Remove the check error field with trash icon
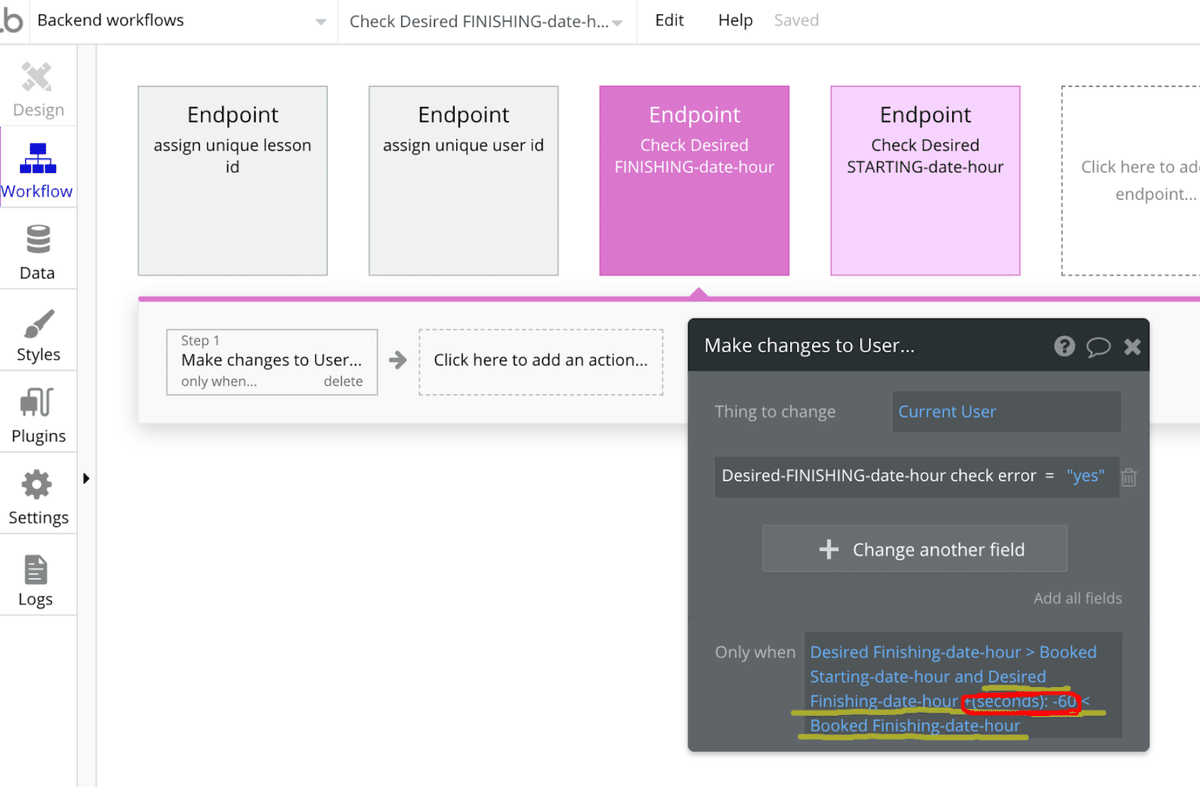1200x787 pixels. point(1129,477)
